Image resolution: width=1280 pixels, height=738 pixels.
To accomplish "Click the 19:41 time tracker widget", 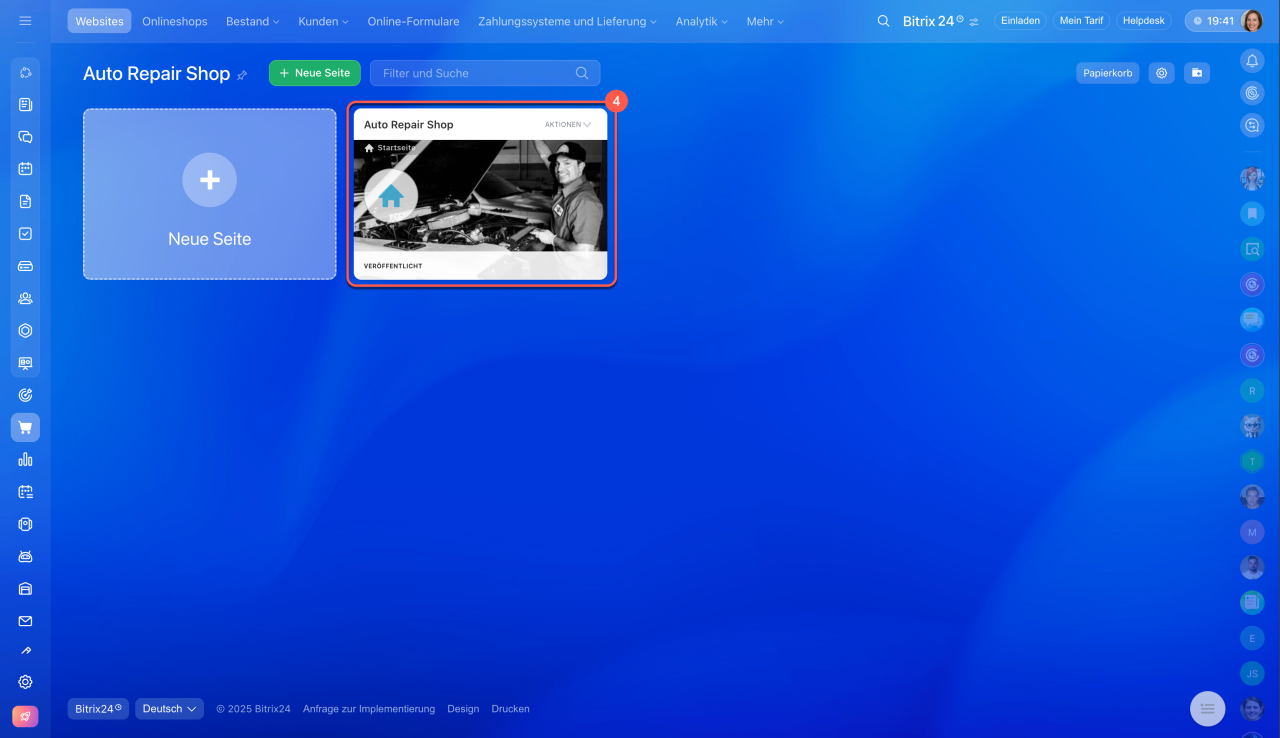I will [1213, 21].
